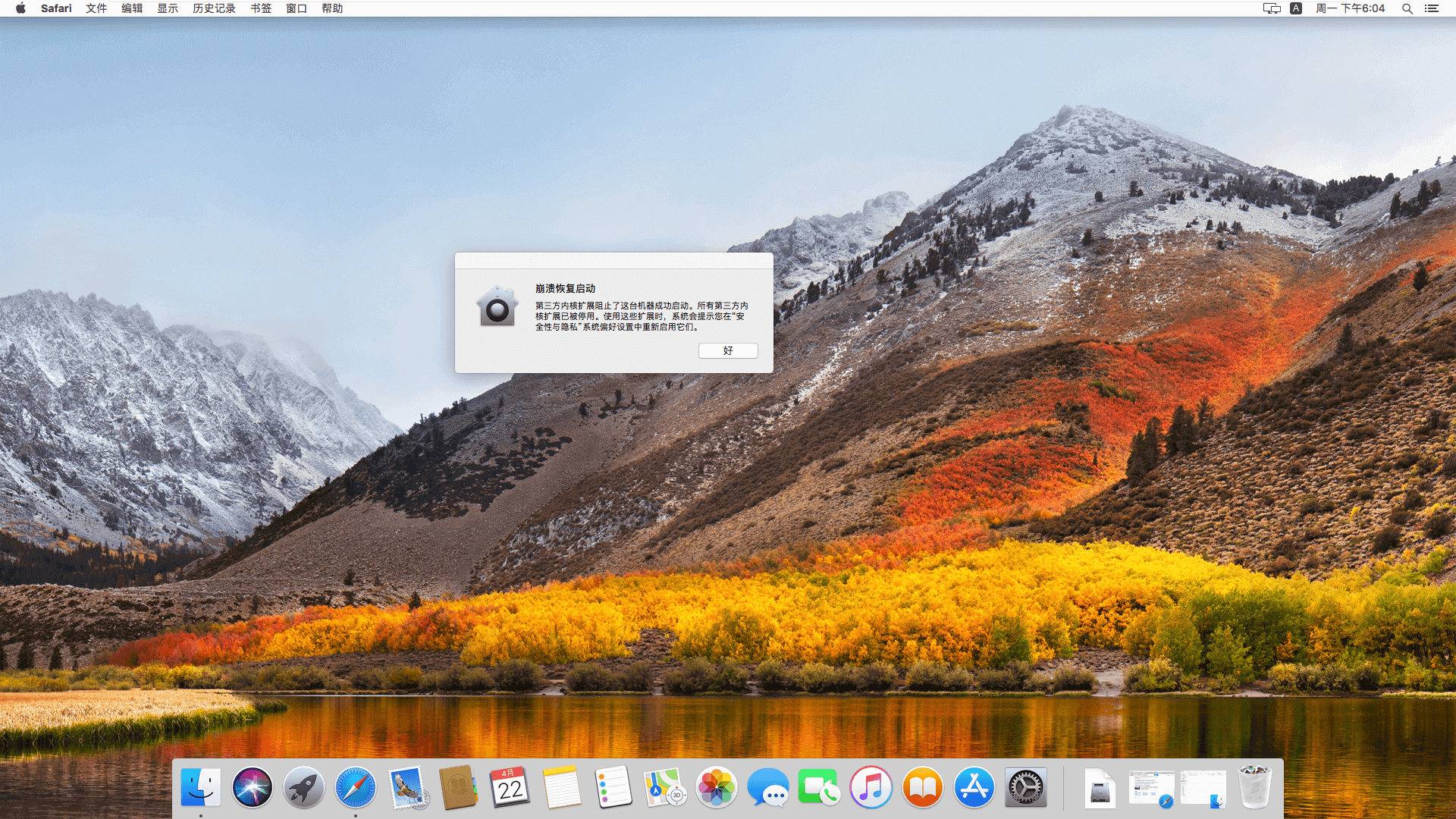
Task: Open the Apple menu
Action: [20, 8]
